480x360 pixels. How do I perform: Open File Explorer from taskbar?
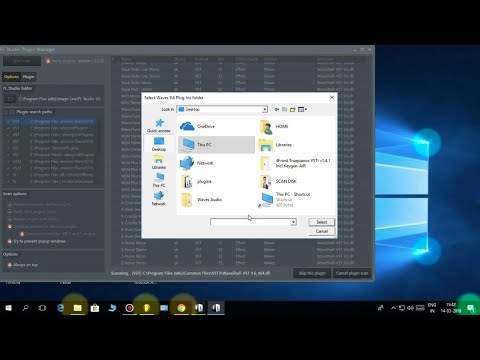click(x=78, y=308)
